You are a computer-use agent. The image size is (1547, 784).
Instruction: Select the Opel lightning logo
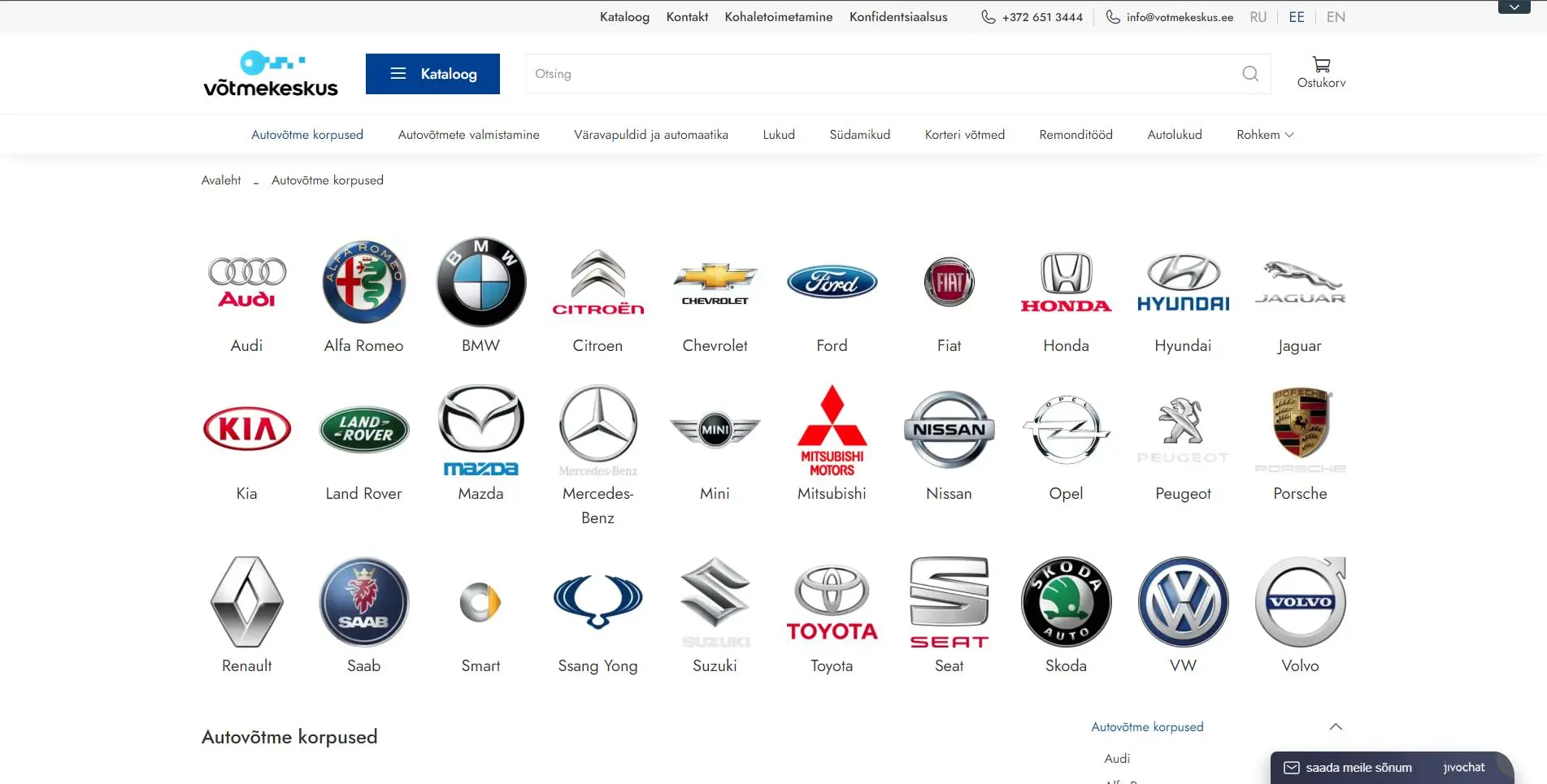click(x=1066, y=429)
